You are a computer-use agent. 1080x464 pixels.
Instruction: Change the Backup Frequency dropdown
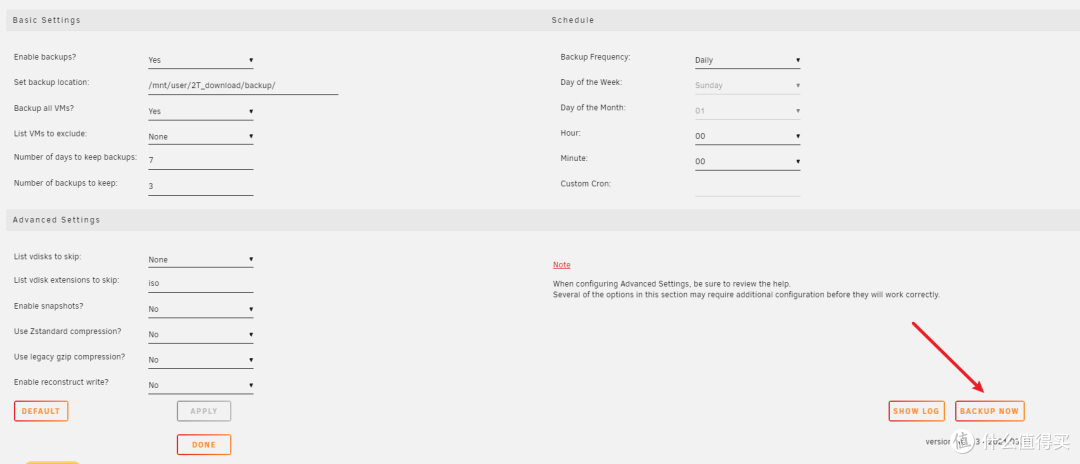click(747, 60)
